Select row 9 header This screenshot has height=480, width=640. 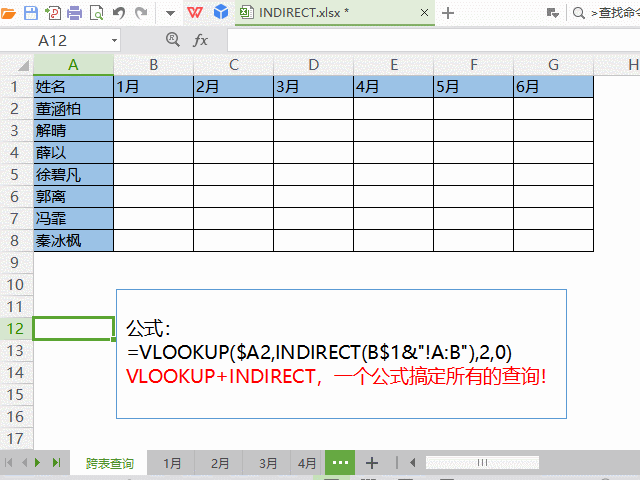pos(16,262)
